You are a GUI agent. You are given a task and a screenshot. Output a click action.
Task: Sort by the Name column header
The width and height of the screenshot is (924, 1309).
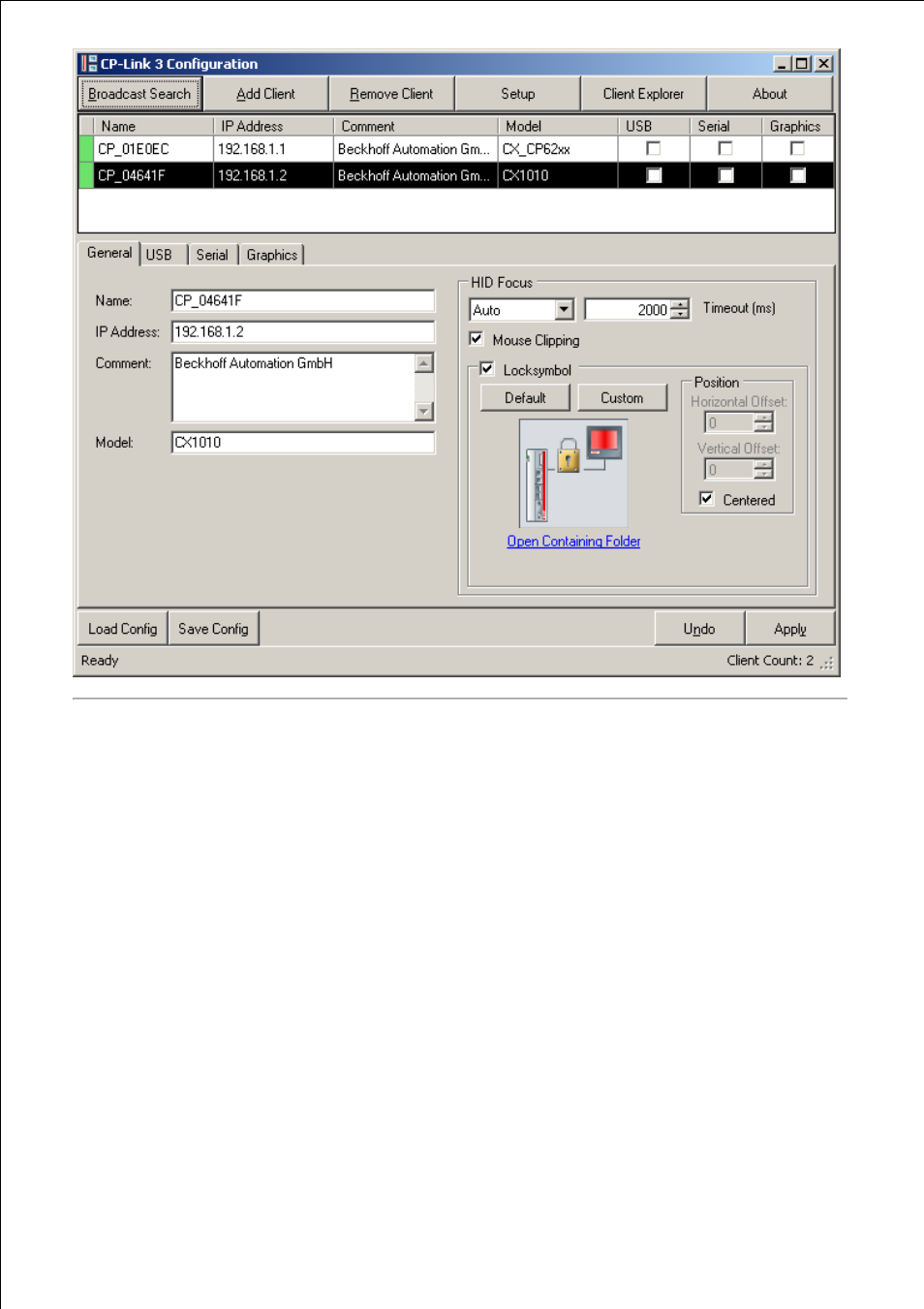(153, 126)
